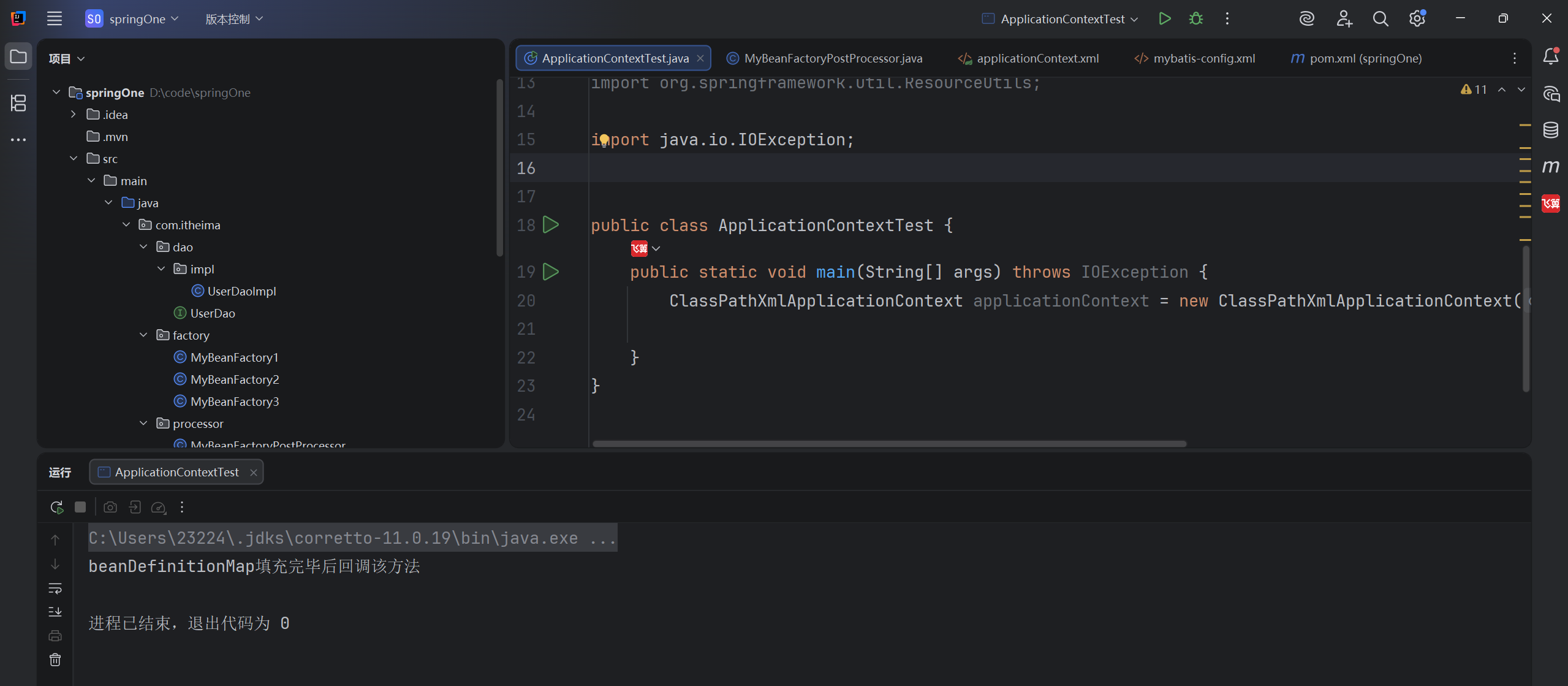Click the editor horizontal scrollbar
The height and width of the screenshot is (686, 1568).
click(888, 443)
